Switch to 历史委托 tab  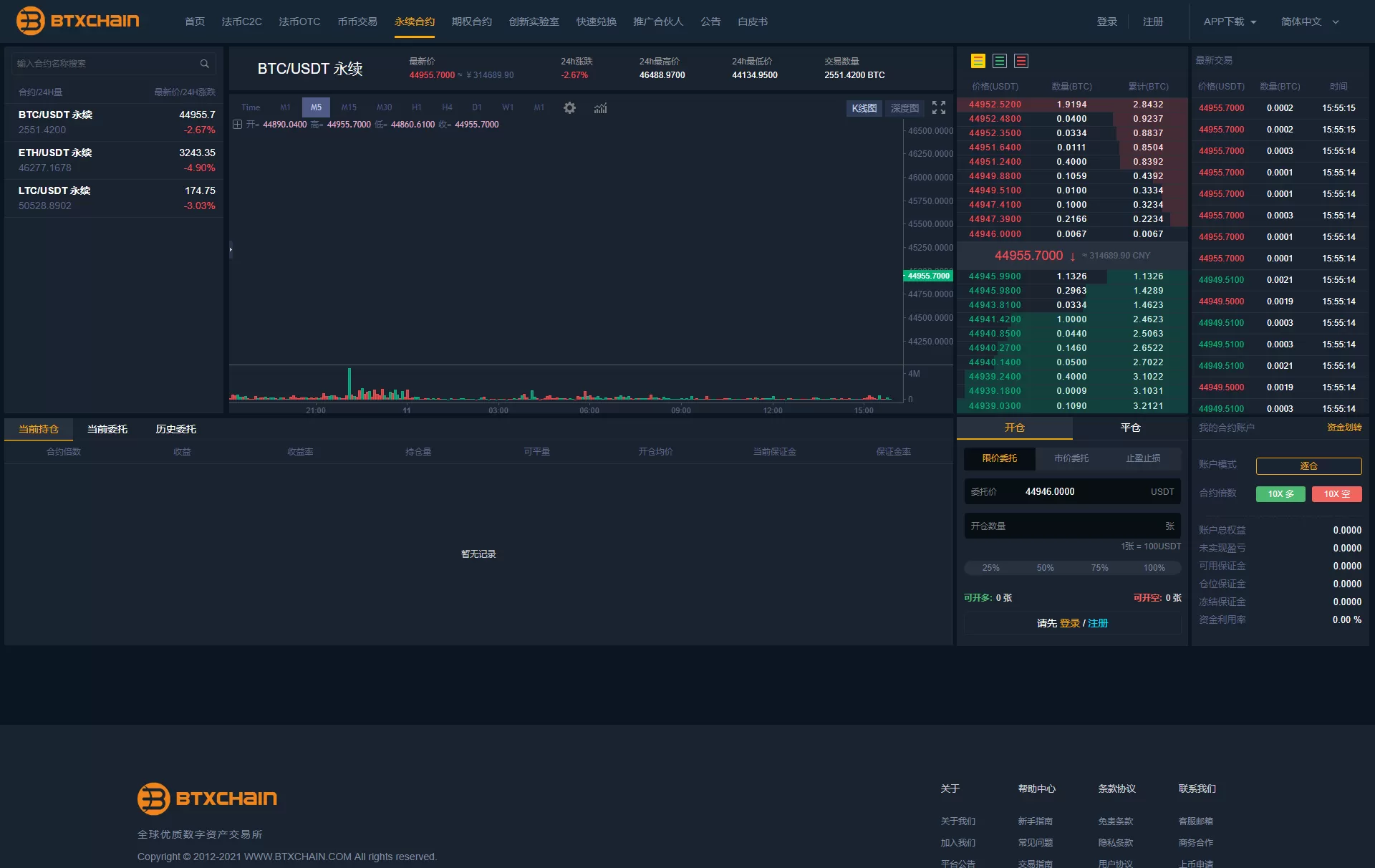point(175,429)
